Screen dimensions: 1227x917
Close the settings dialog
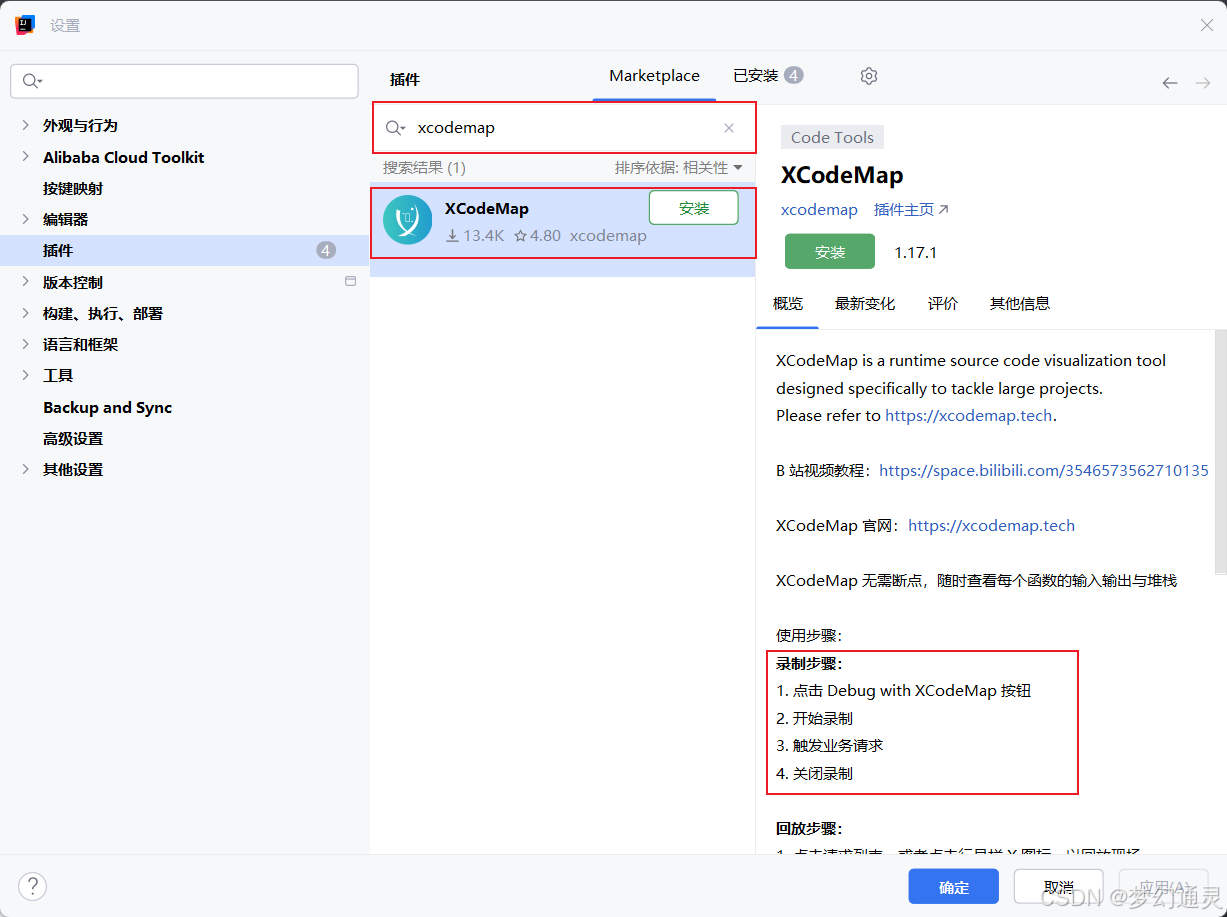1207,25
